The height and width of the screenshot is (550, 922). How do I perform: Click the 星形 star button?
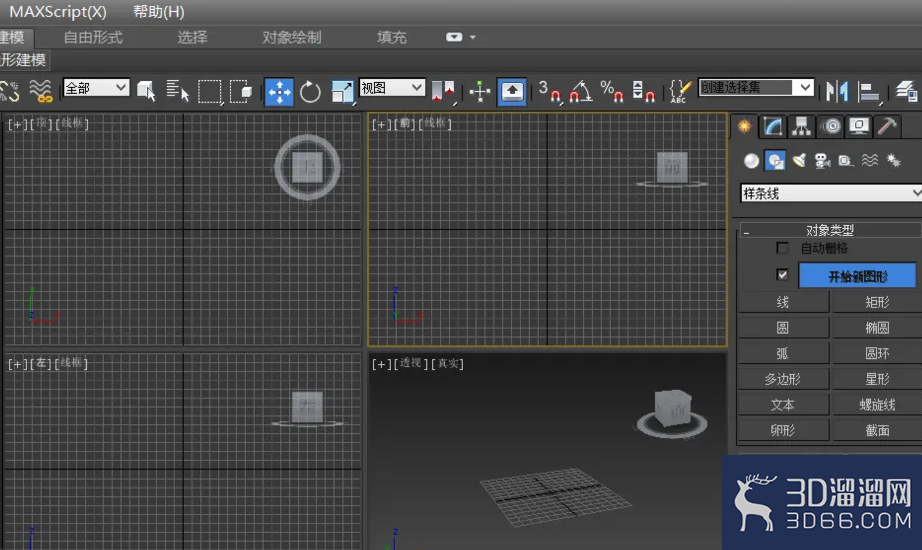click(x=877, y=379)
